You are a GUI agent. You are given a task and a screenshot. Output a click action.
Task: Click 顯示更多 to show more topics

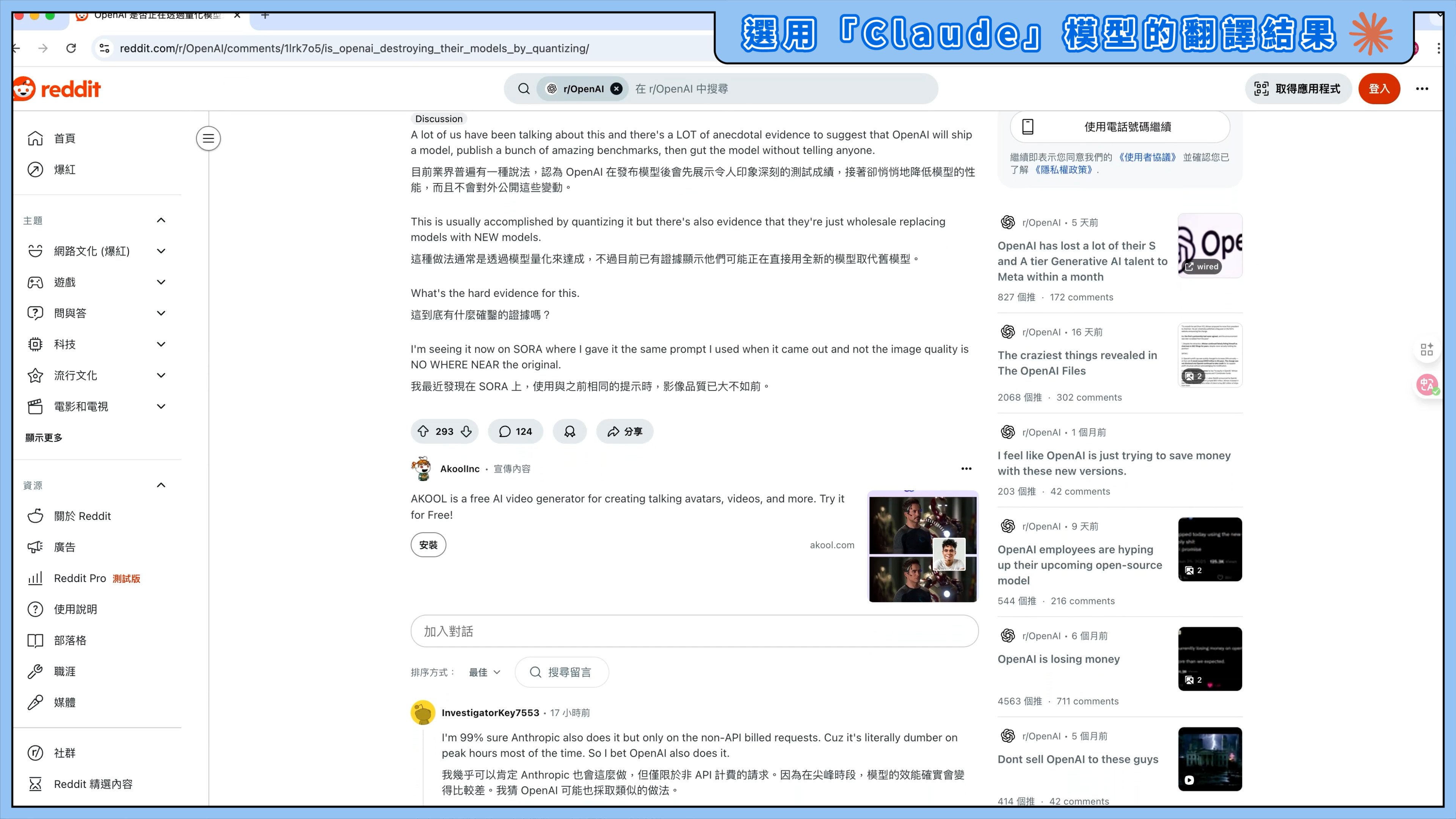pyautogui.click(x=44, y=438)
